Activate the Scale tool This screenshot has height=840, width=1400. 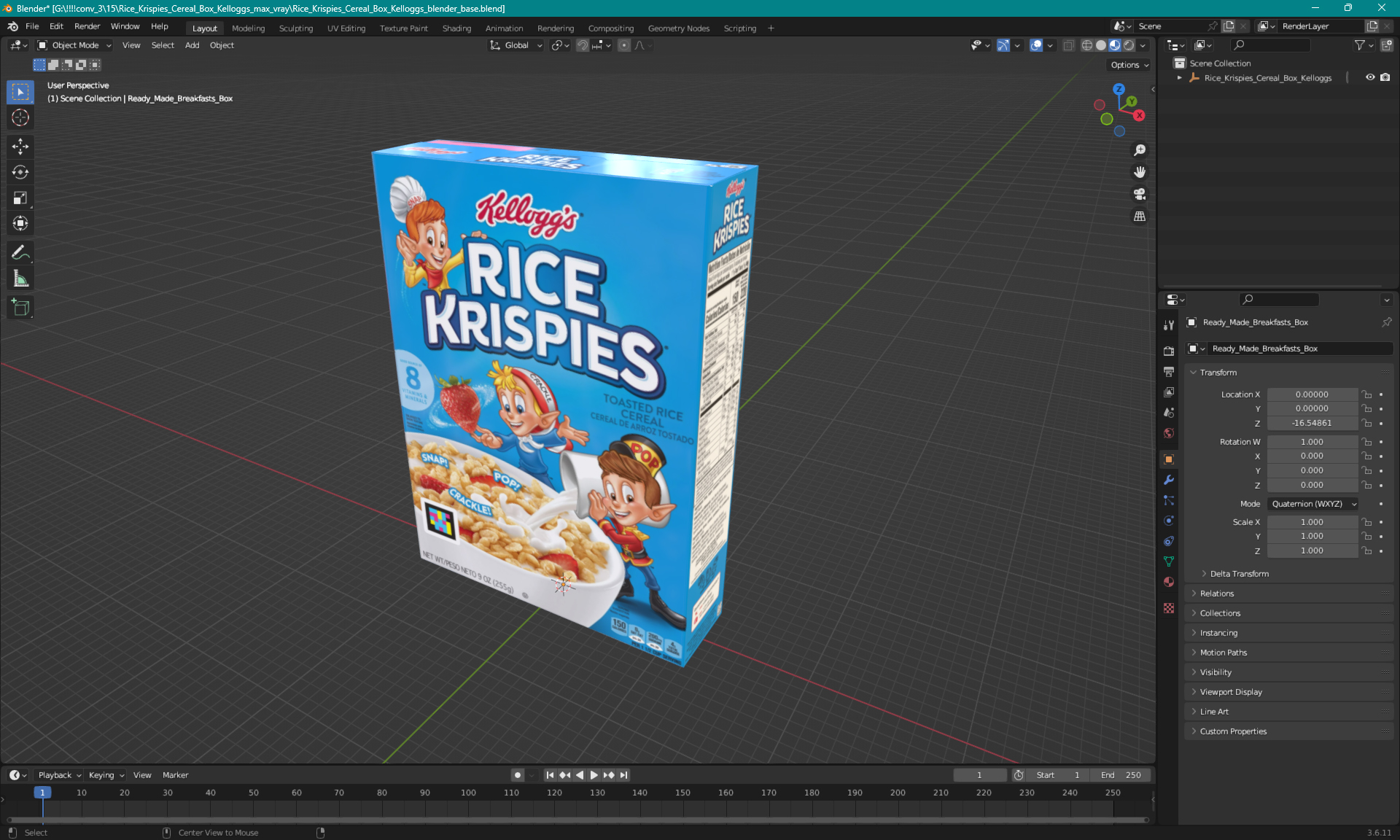coord(20,198)
